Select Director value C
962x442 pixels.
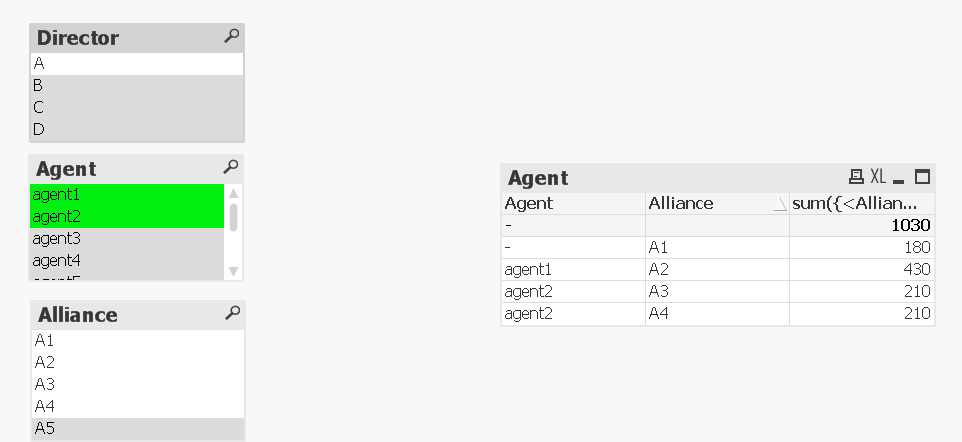click(136, 107)
